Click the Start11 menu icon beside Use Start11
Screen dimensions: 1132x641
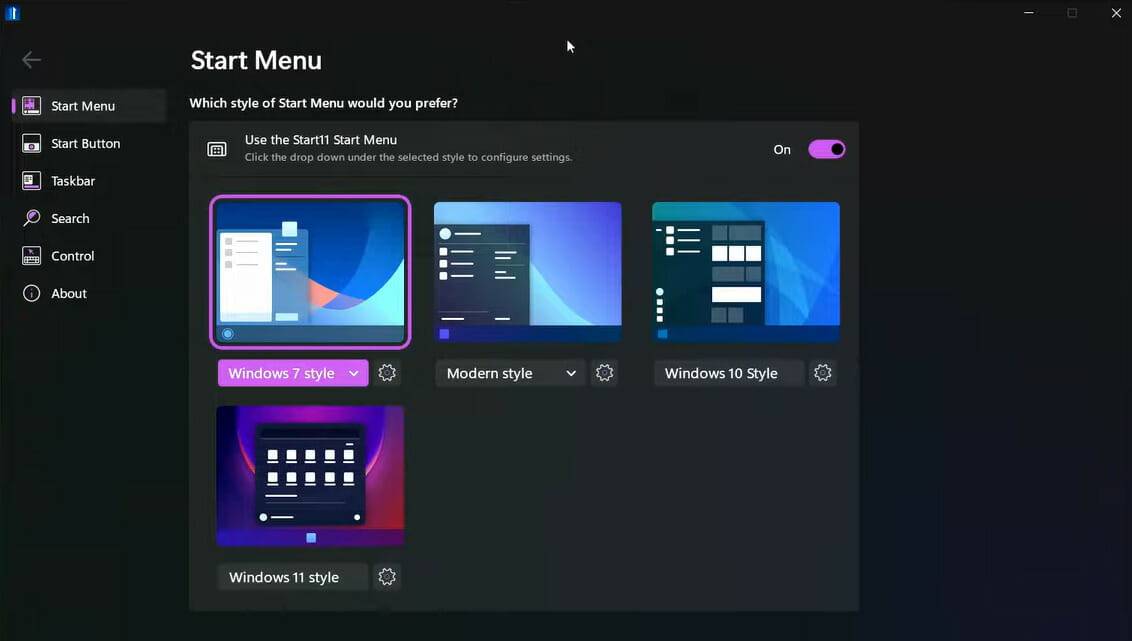(217, 148)
